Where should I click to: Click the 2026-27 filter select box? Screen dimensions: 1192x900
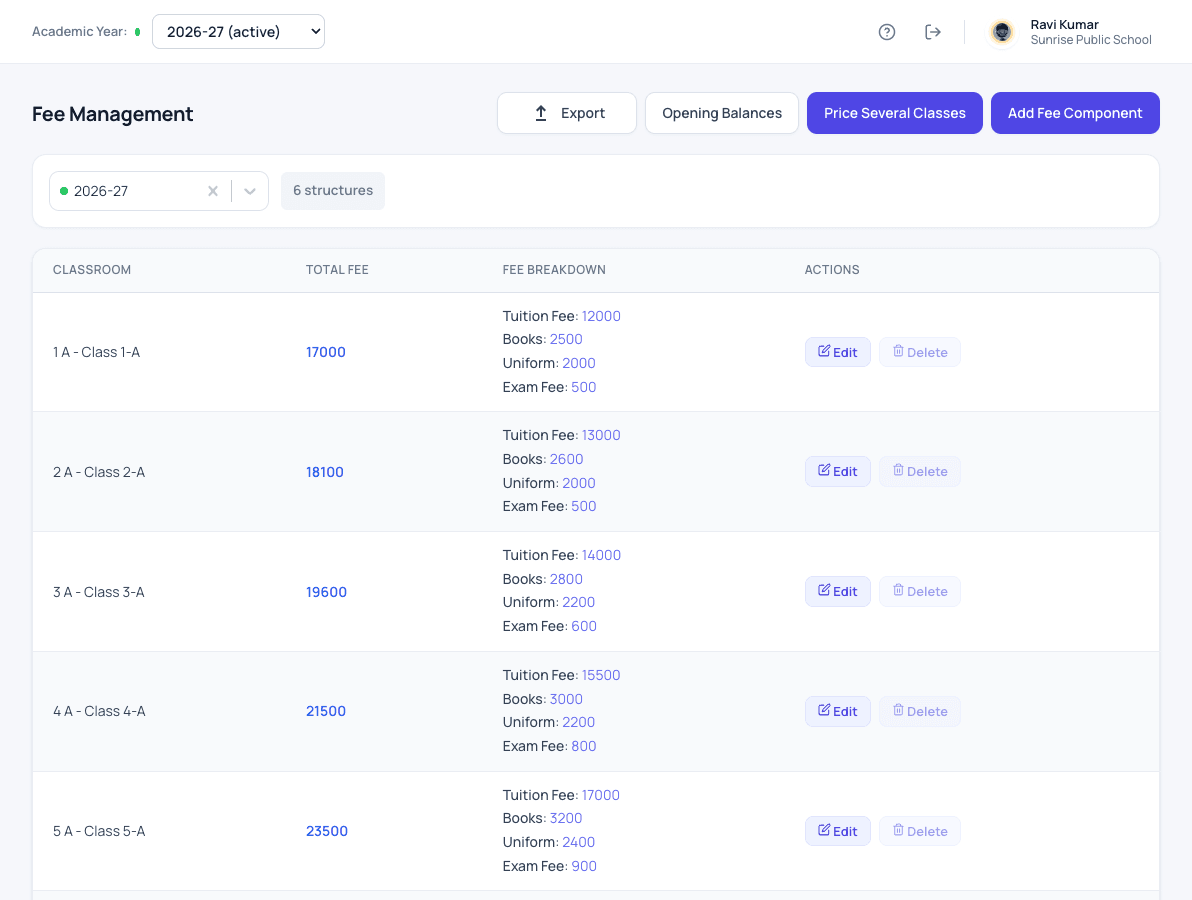(x=159, y=191)
